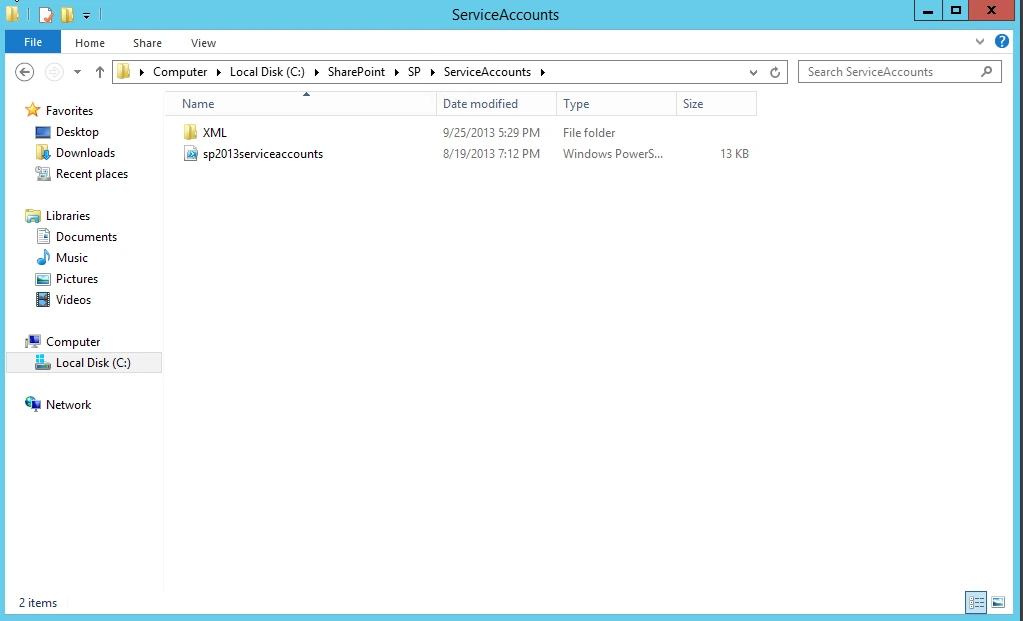Go up one level with Up arrow
Screen dimensions: 1023x621
(x=99, y=72)
